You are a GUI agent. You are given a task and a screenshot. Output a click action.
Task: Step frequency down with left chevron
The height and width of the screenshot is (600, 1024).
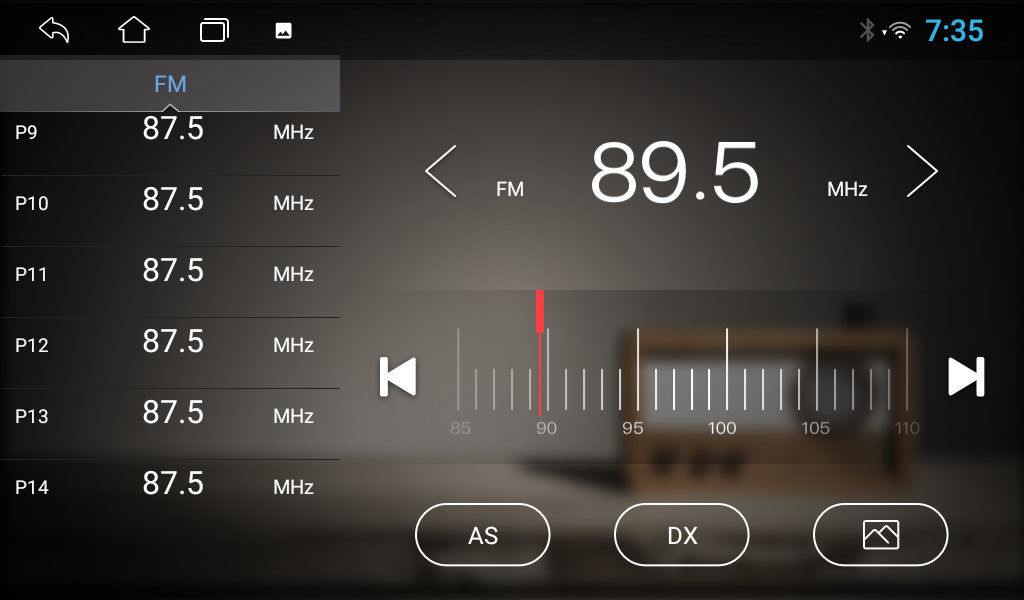point(441,171)
